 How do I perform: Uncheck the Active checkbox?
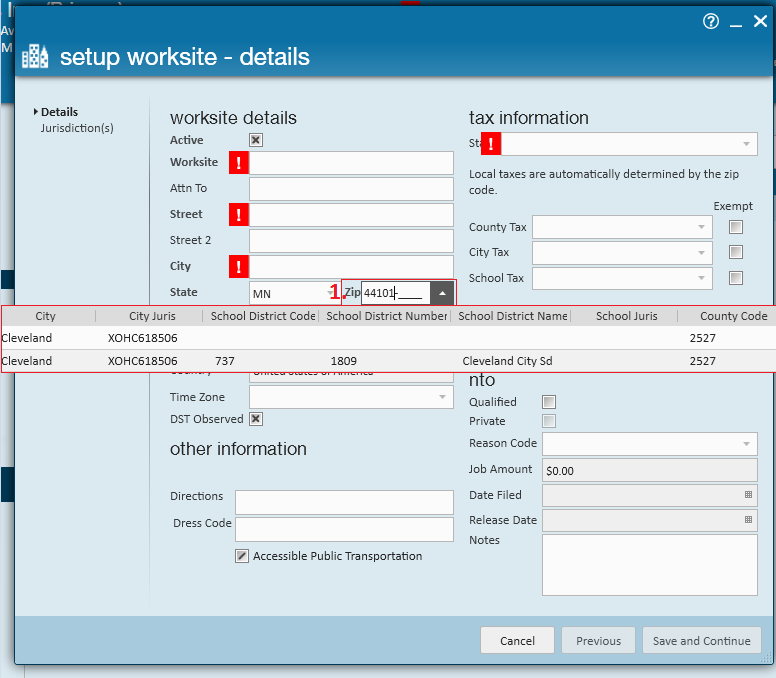click(256, 141)
